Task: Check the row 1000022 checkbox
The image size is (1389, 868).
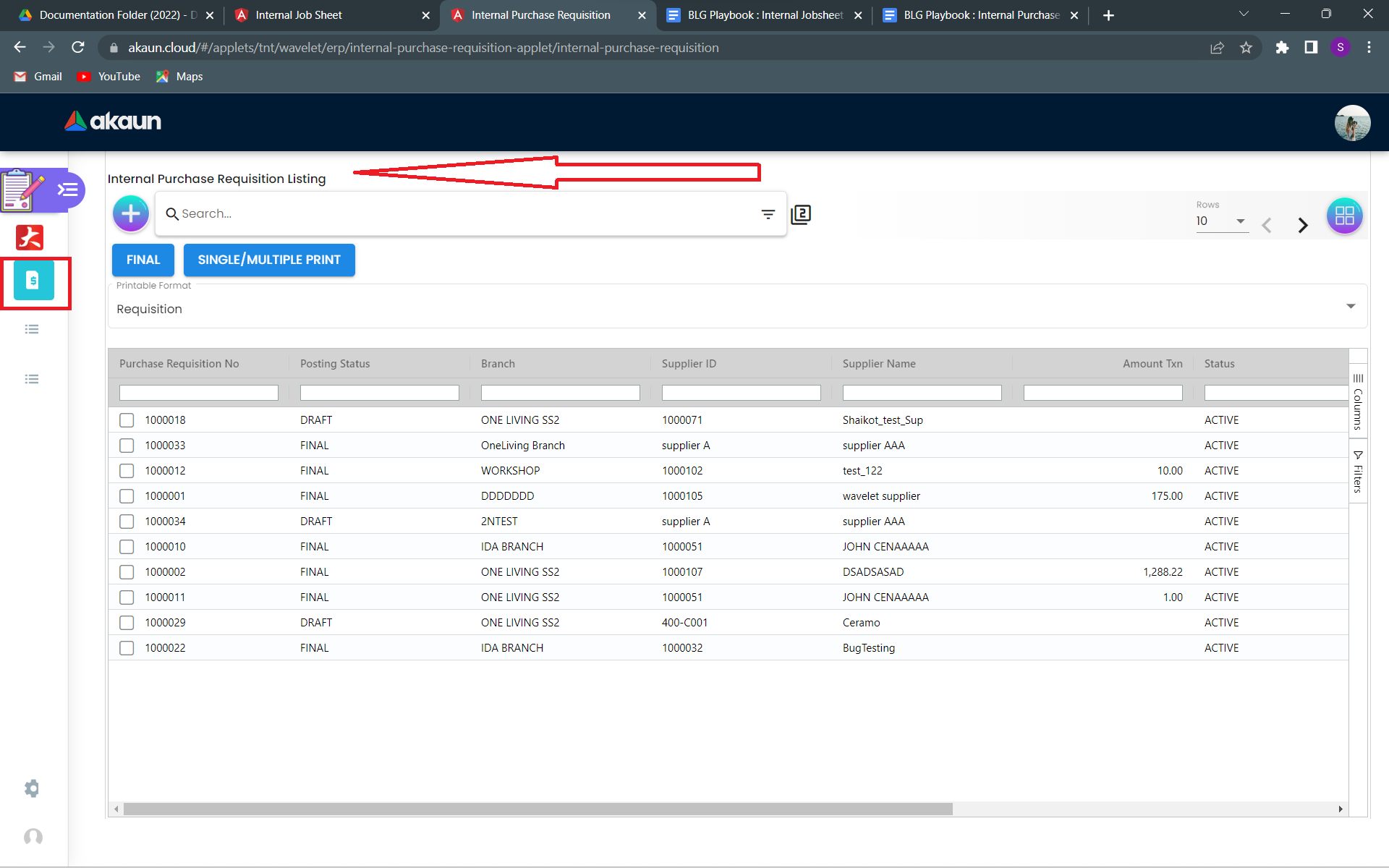Action: [127, 648]
